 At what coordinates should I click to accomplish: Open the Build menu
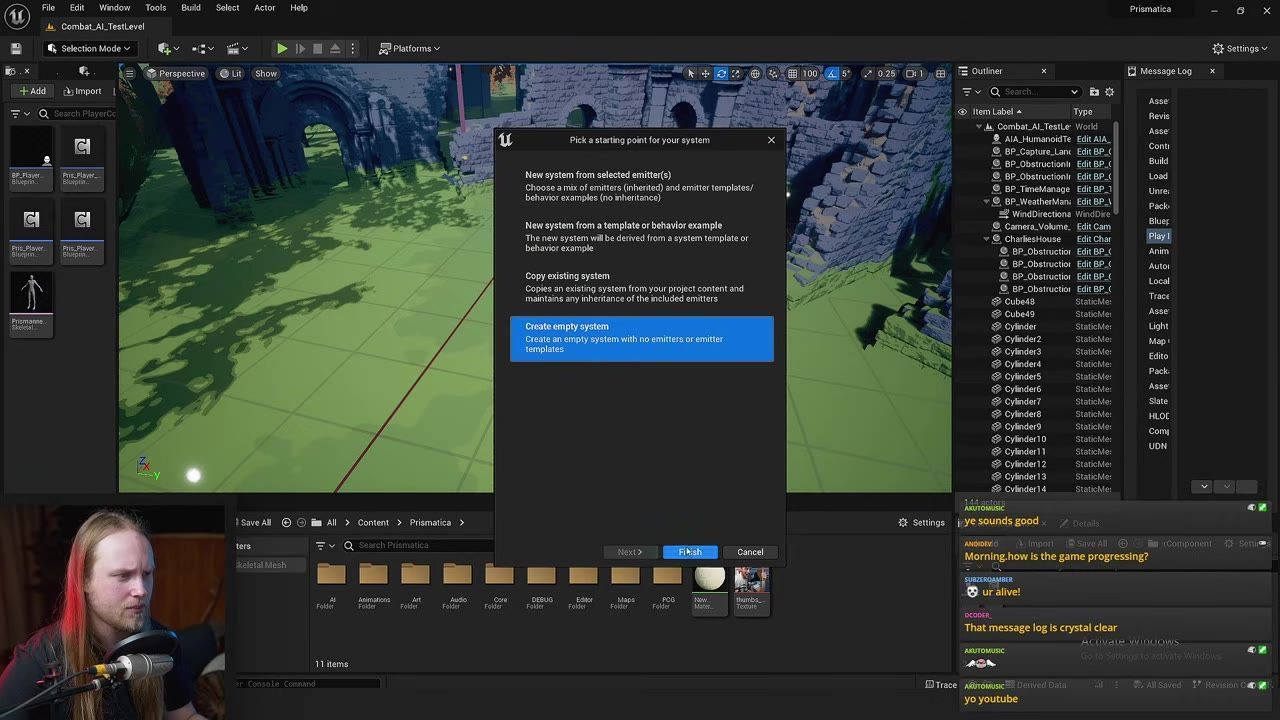click(190, 8)
